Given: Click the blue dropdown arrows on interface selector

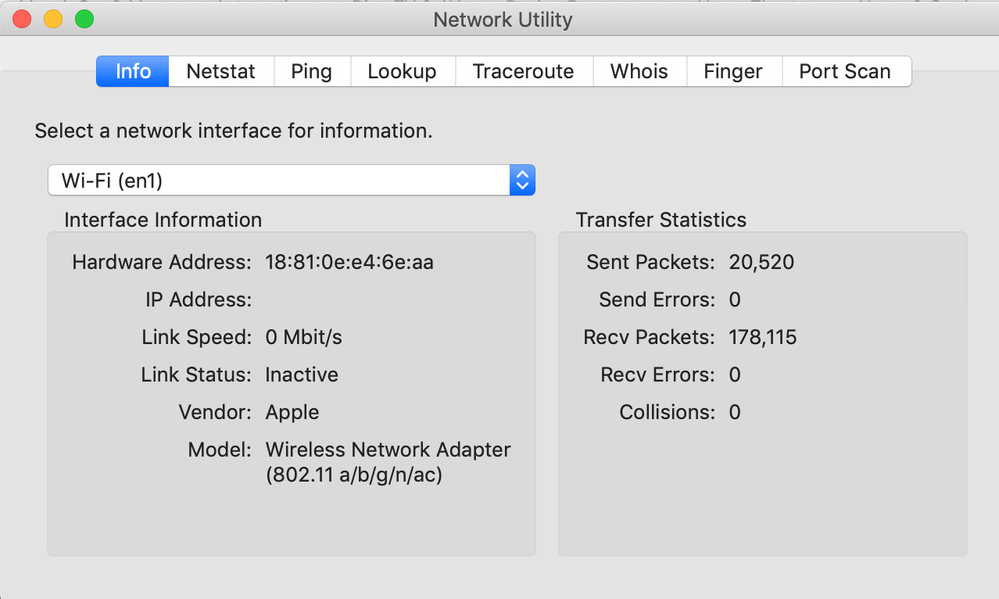Looking at the screenshot, I should (522, 180).
